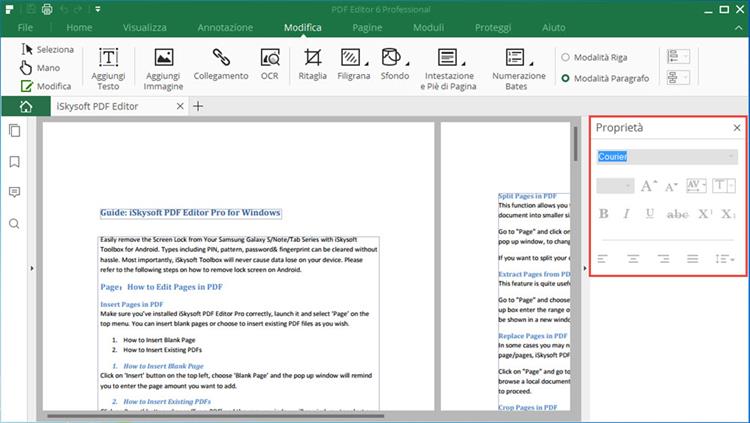The width and height of the screenshot is (750, 423).
Task: Apply subscript formatting
Action: point(728,214)
